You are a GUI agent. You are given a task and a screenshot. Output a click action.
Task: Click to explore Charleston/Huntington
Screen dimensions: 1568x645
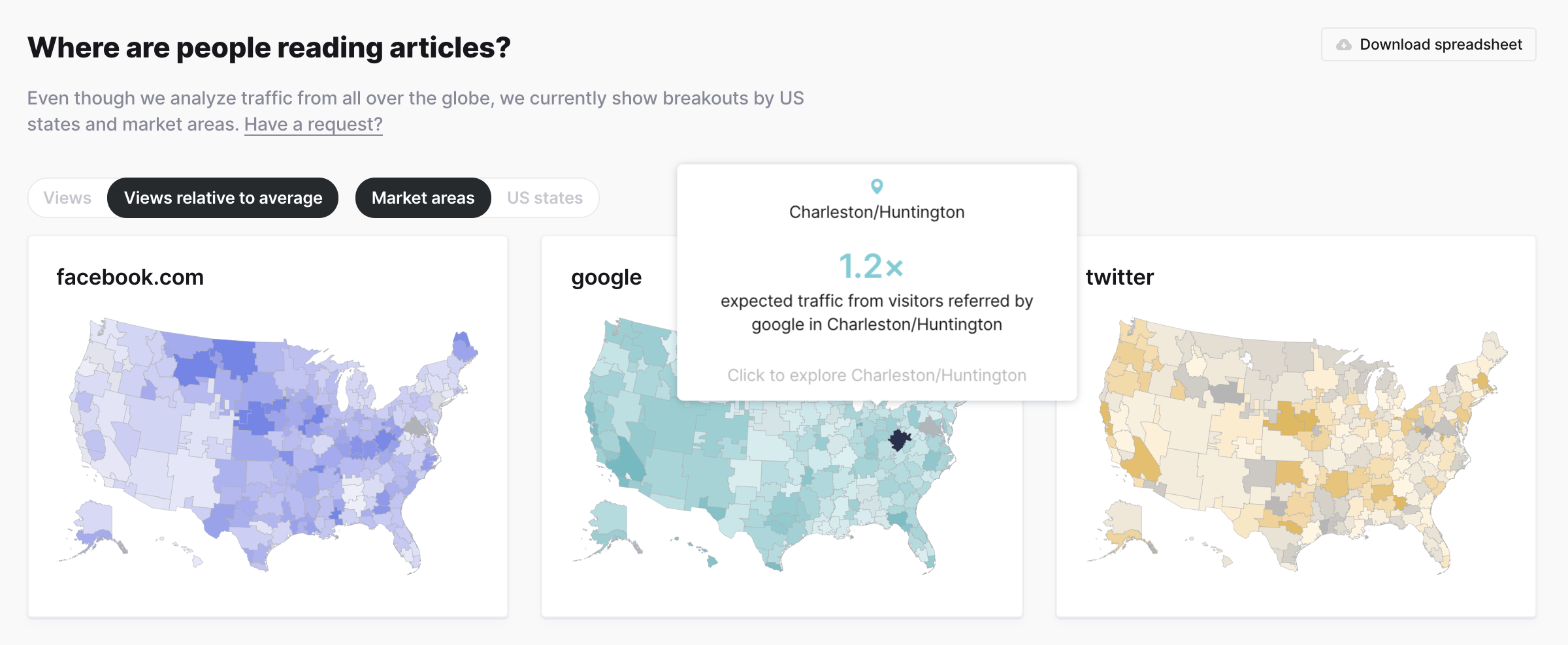877,375
